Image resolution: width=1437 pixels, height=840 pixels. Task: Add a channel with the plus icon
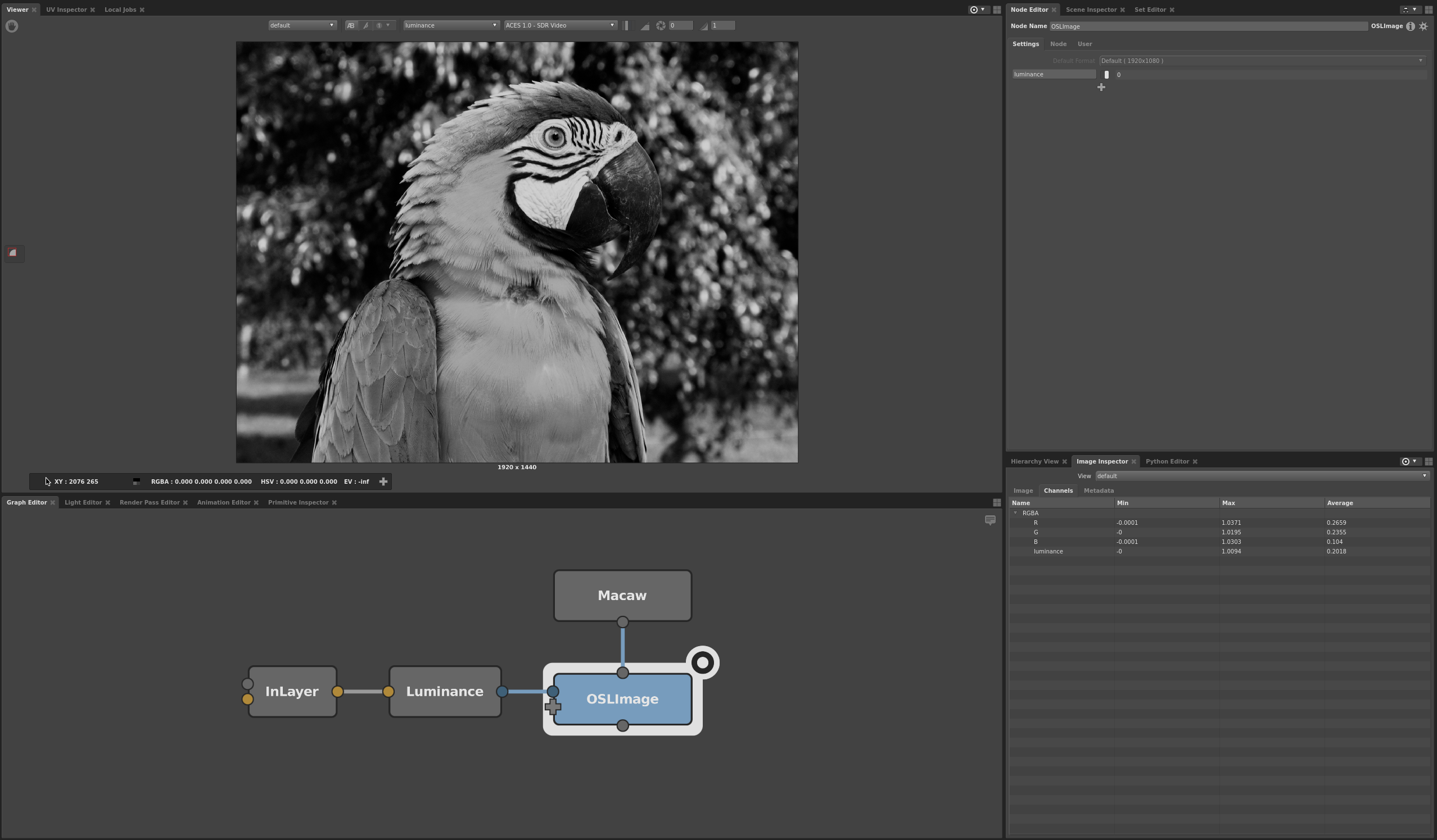pos(1101,87)
